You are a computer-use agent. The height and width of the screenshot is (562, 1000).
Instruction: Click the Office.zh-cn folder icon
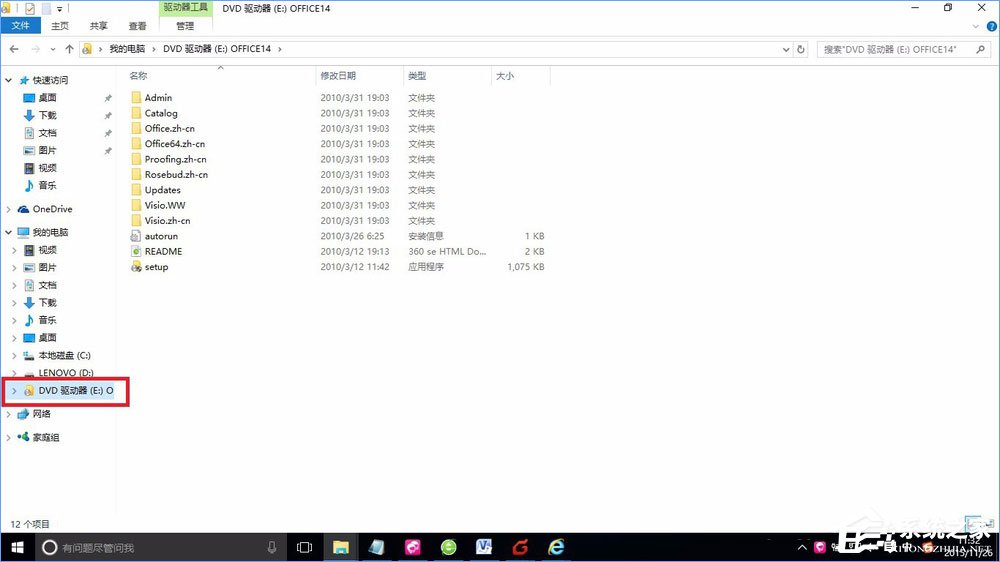[x=136, y=128]
